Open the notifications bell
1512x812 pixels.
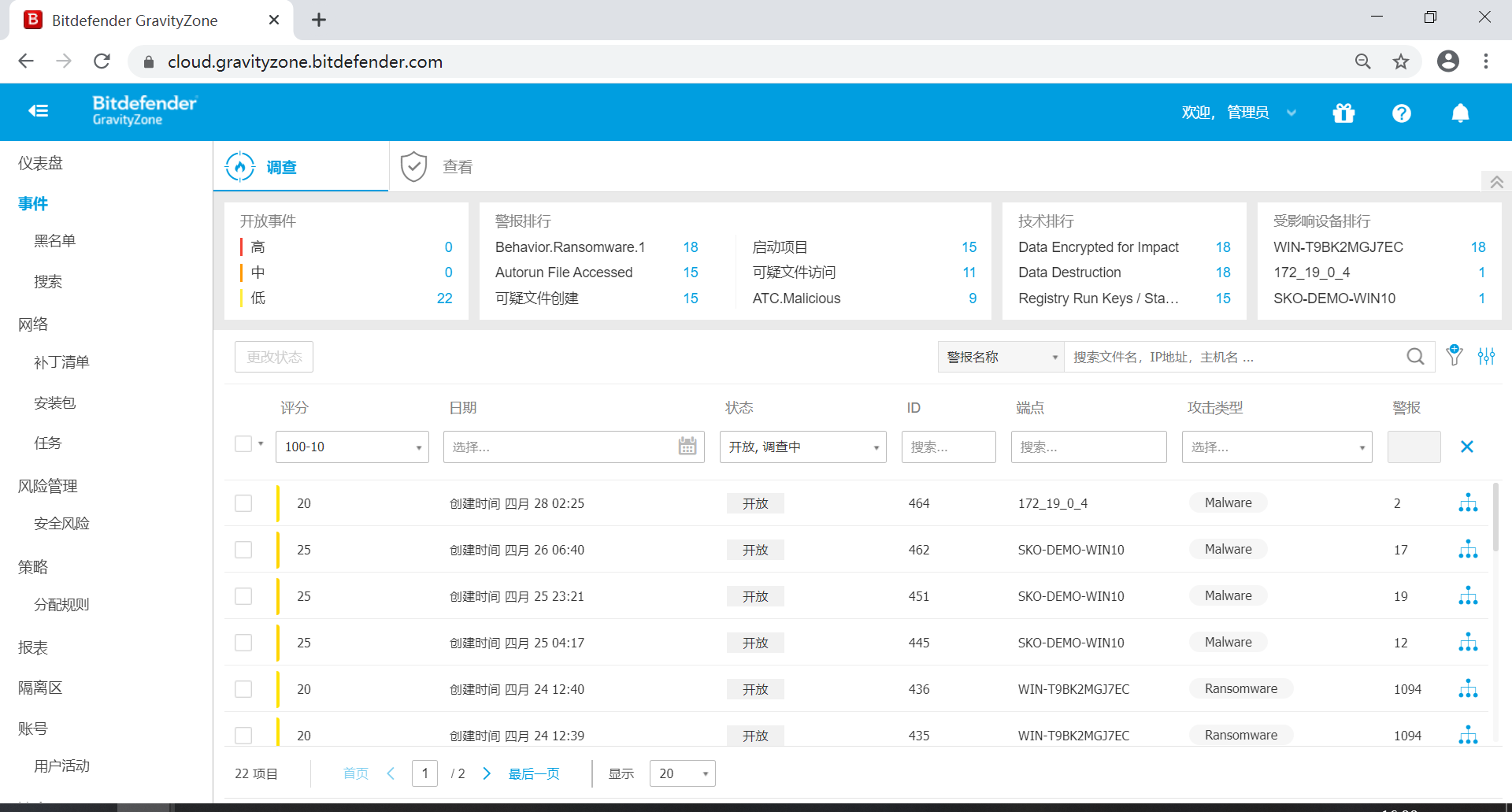pos(1460,113)
